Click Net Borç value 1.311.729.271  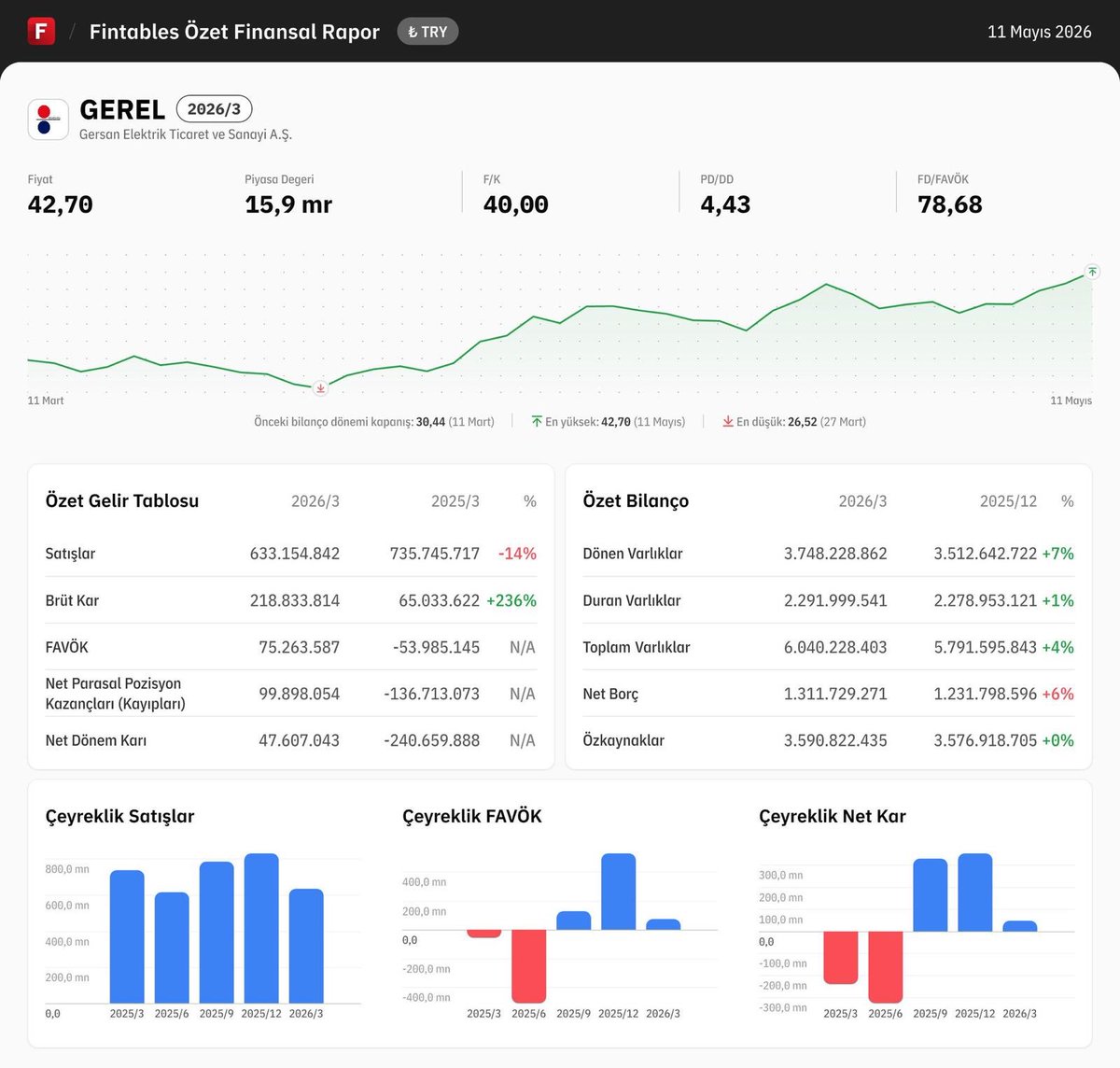[835, 694]
